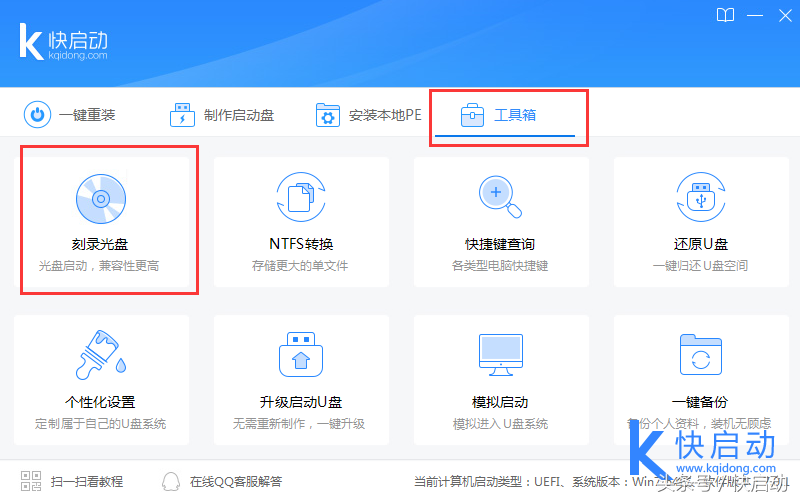Open the 还原U盘 tool label
The height and width of the screenshot is (500, 800).
(x=701, y=244)
